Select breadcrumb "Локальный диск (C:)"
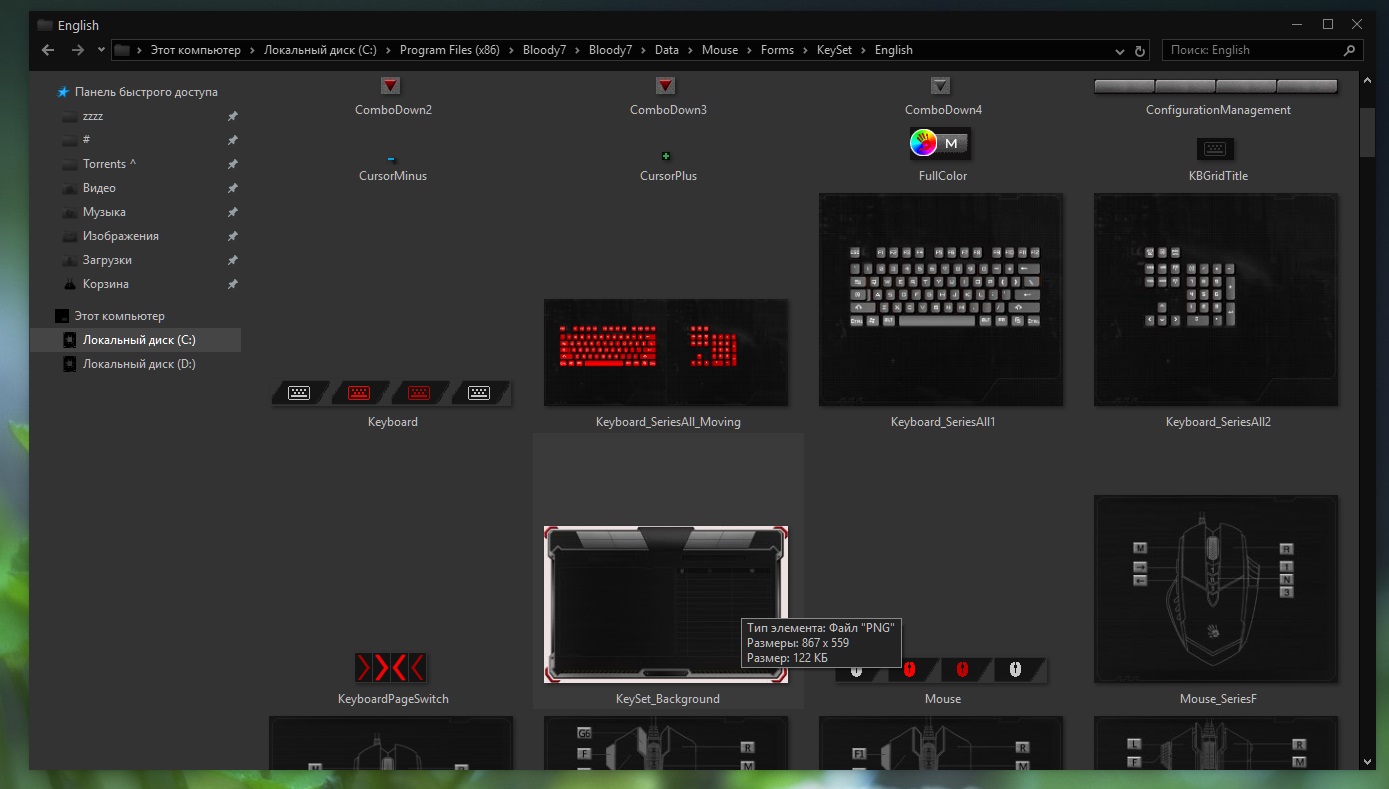 (320, 50)
